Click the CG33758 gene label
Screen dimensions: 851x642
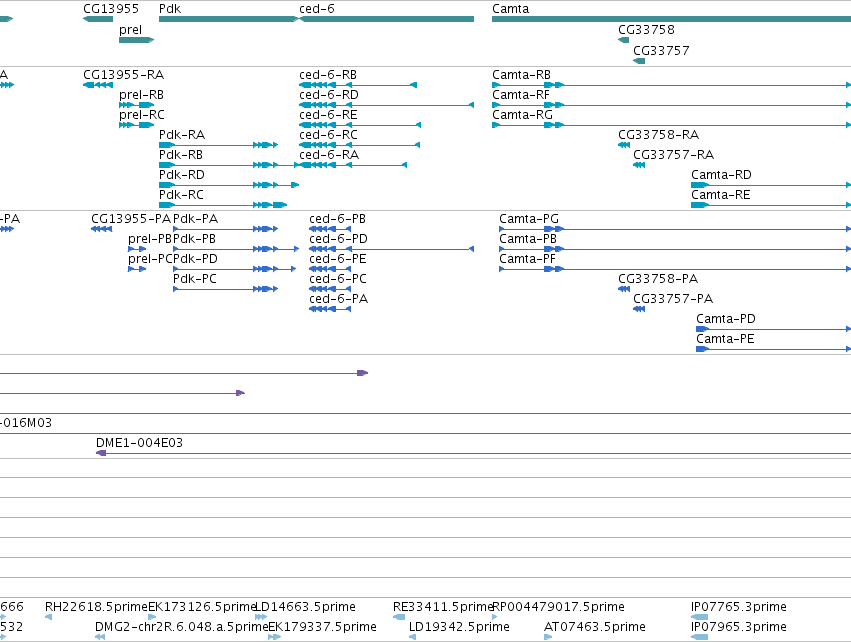[646, 30]
